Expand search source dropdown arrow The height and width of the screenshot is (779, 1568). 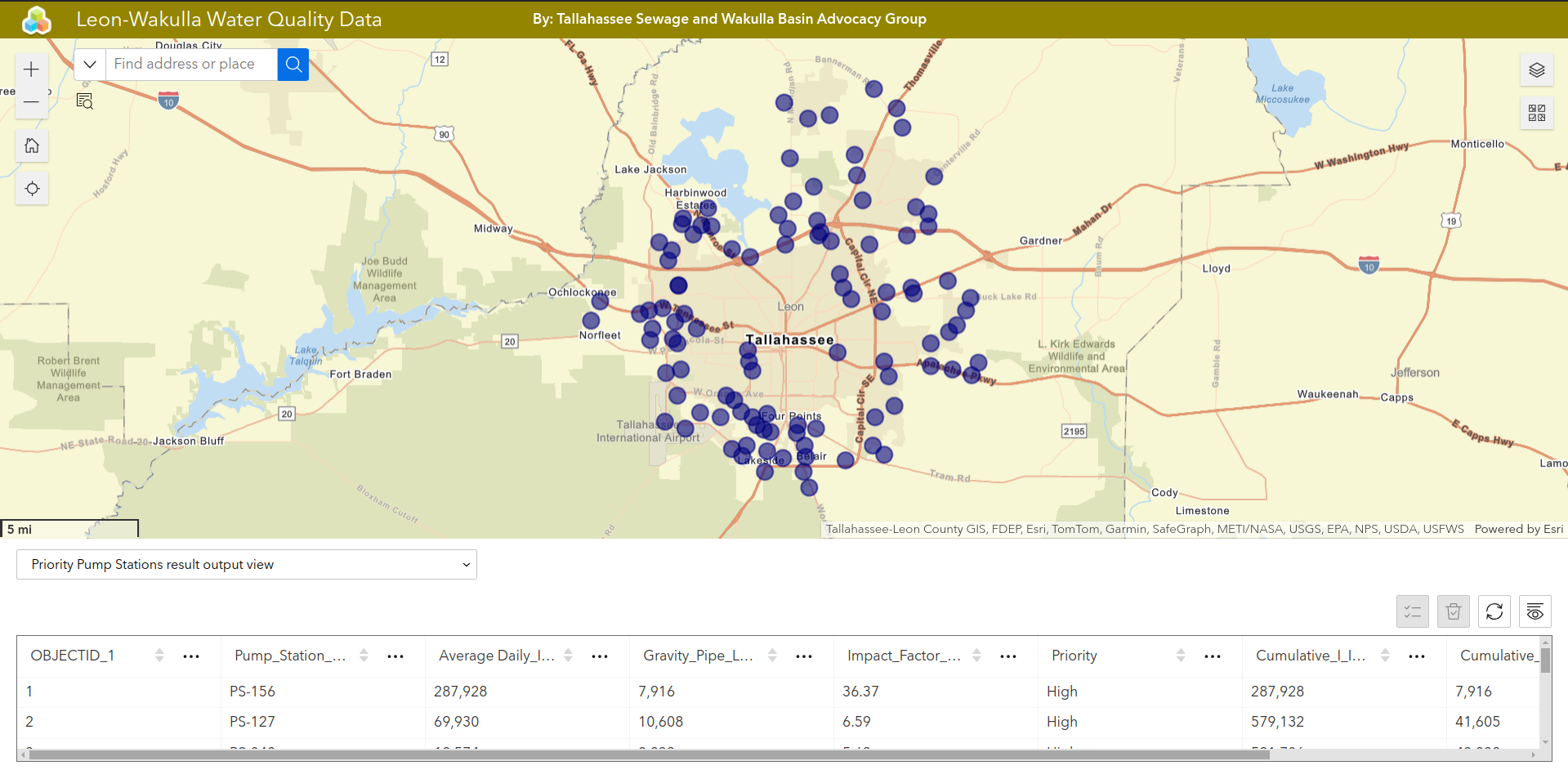(x=90, y=64)
